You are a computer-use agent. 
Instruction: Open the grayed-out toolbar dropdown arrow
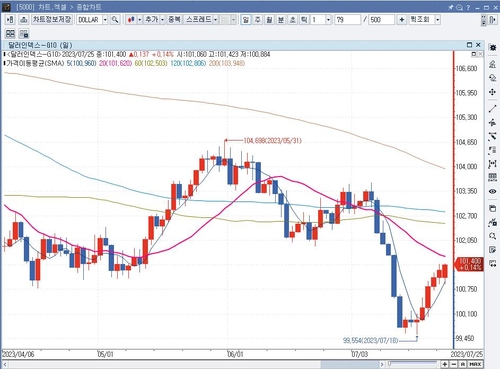point(233,20)
